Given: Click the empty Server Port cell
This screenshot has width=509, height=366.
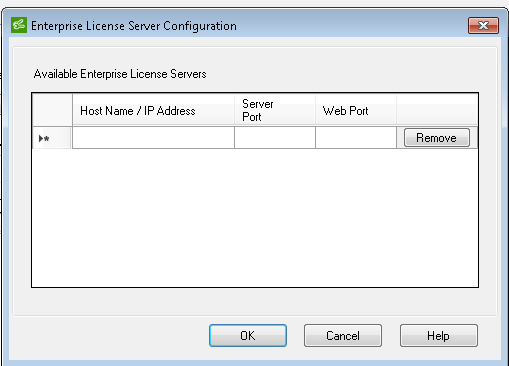Looking at the screenshot, I should (275, 138).
